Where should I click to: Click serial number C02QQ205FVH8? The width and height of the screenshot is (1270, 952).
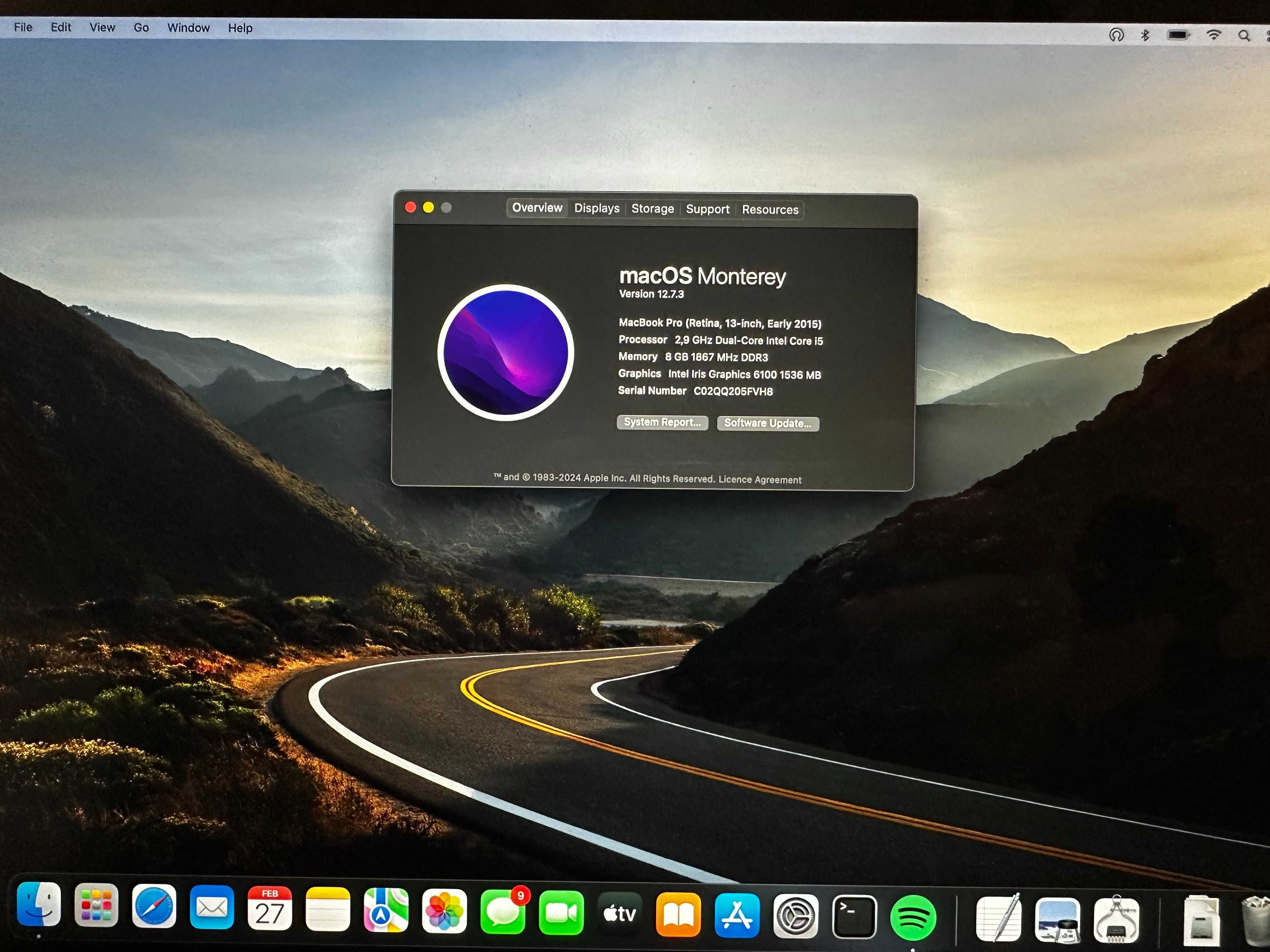[x=733, y=391]
